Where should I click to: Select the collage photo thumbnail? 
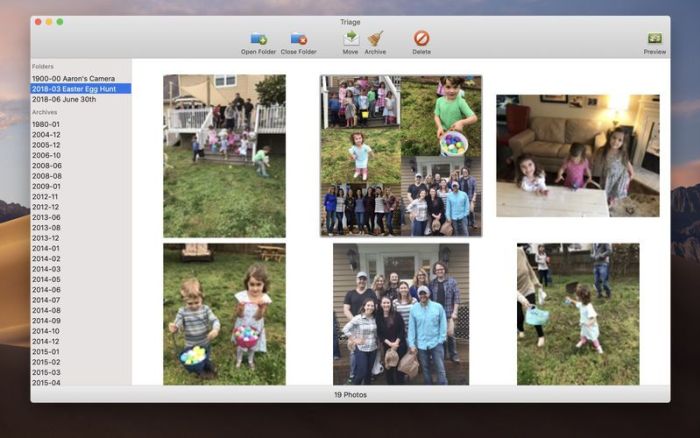tap(401, 156)
